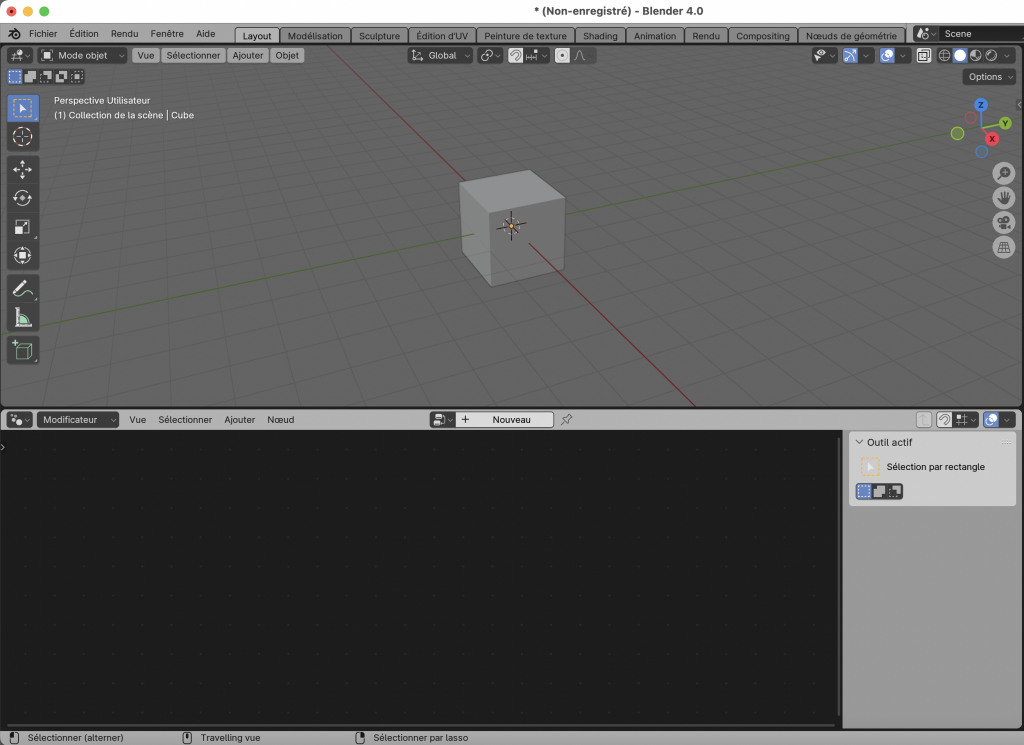Toggle X-ray transparency in viewport header
1024x745 pixels.
coord(925,56)
